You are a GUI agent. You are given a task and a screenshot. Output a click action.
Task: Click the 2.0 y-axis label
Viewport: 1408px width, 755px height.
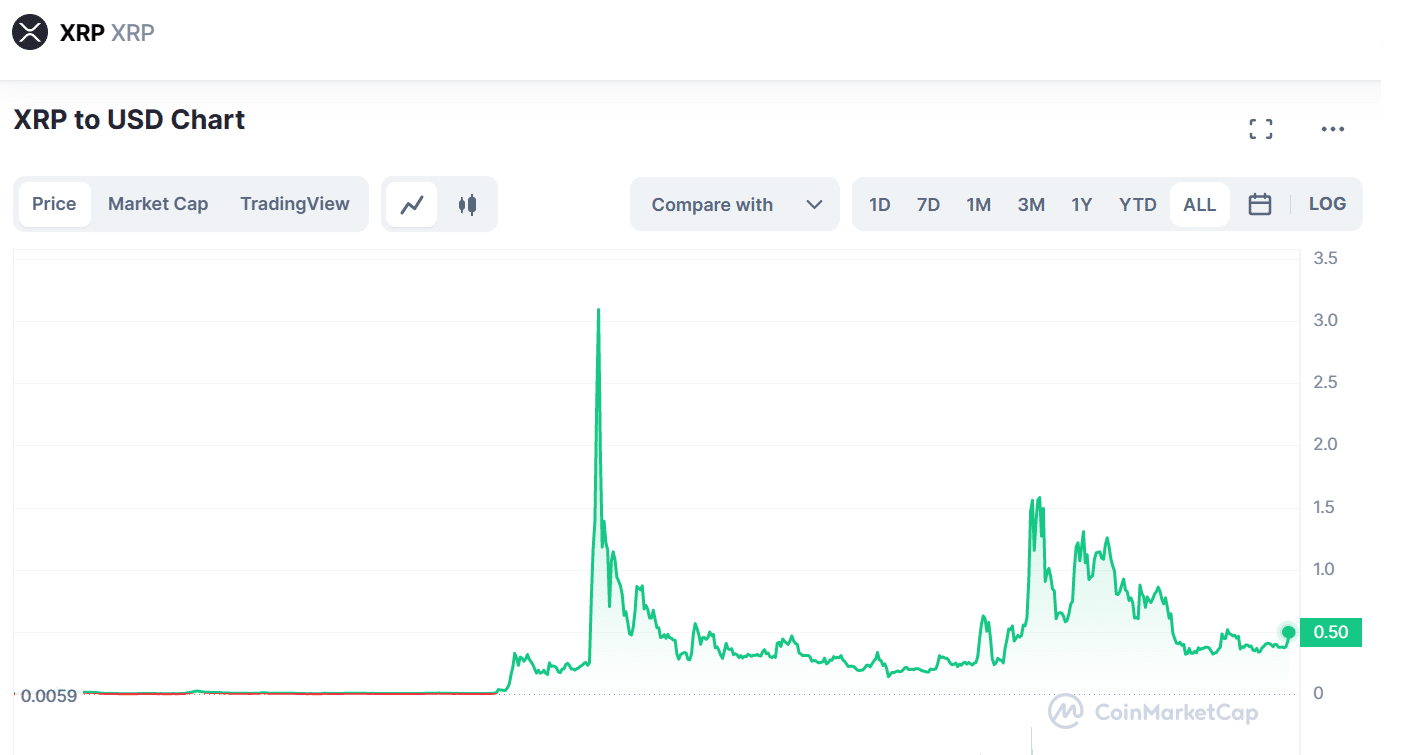click(1326, 444)
